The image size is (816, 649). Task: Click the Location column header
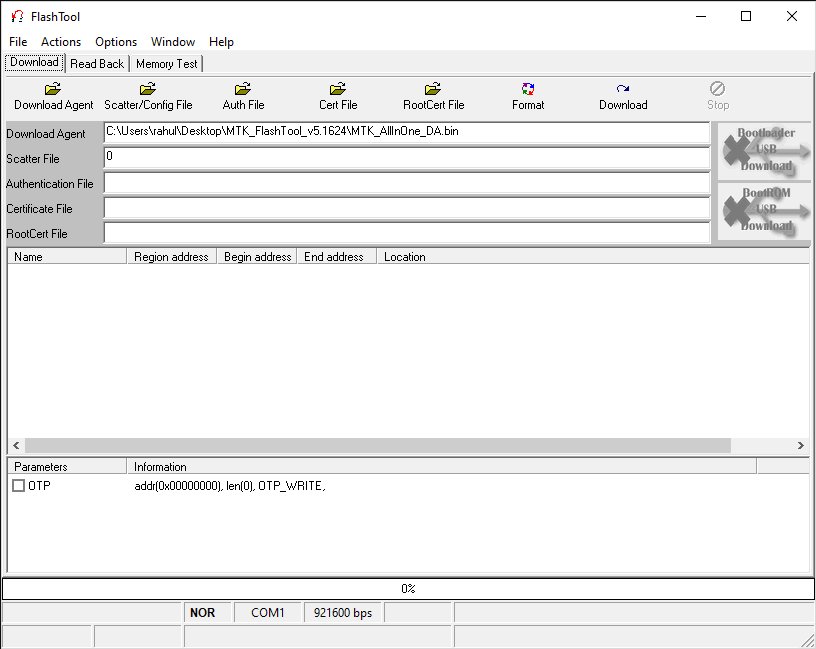click(593, 257)
